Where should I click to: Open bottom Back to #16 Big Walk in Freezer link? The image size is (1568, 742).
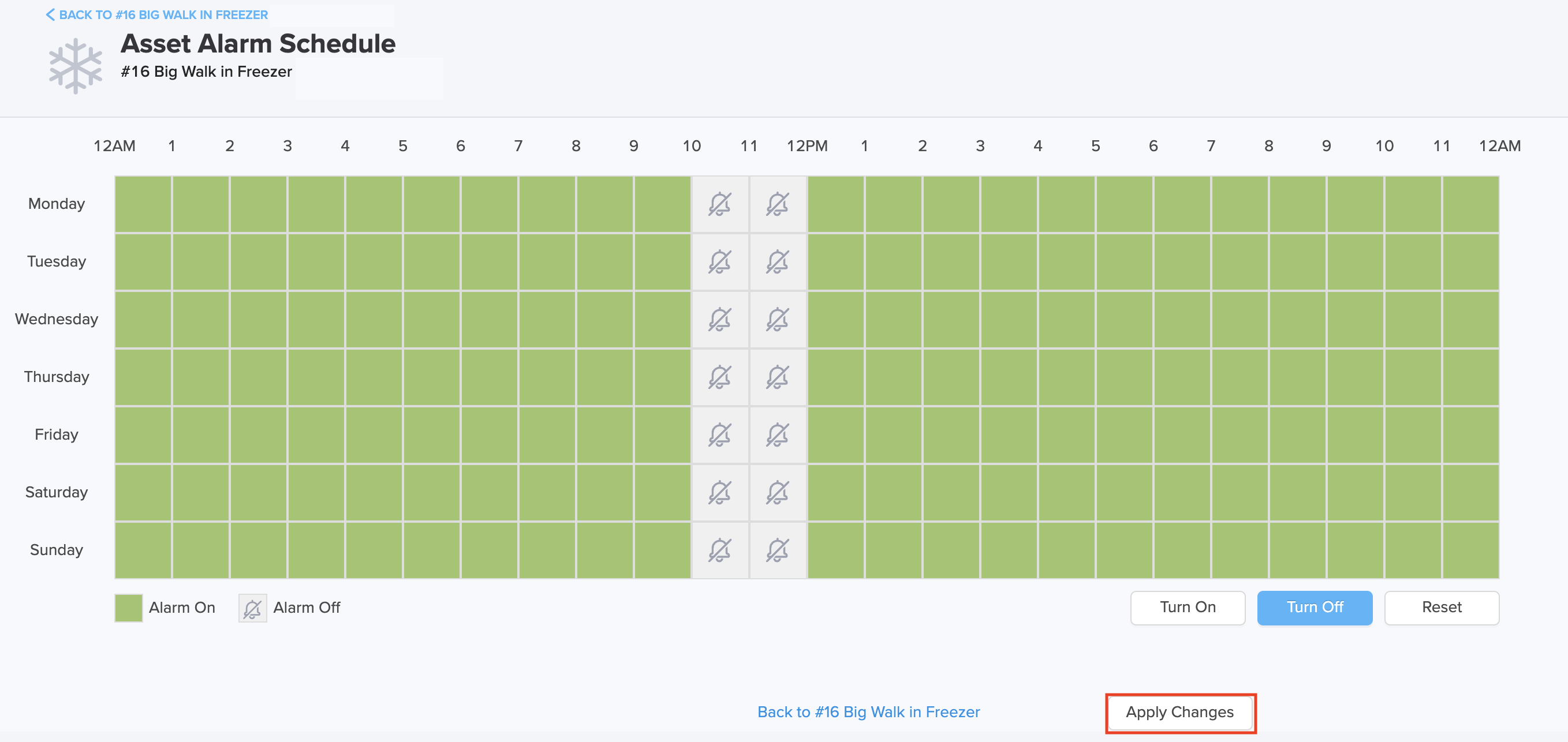pos(869,712)
